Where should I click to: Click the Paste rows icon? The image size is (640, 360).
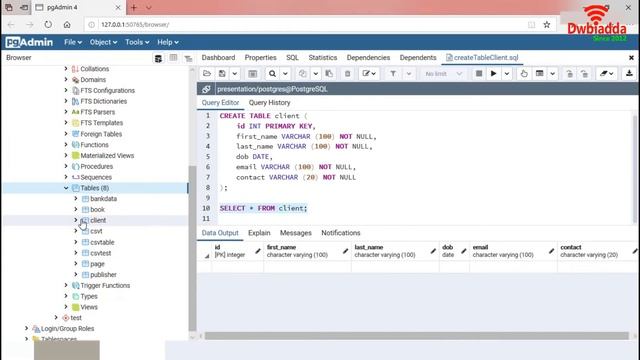click(x=329, y=73)
